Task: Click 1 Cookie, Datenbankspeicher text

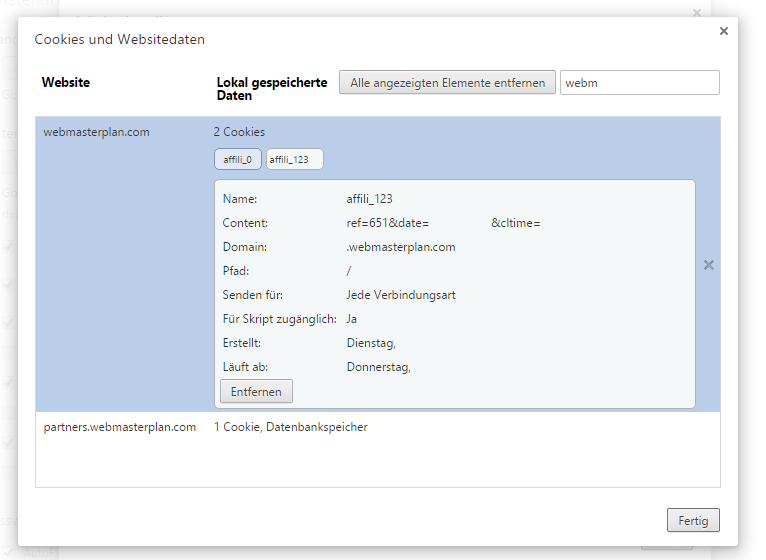Action: pyautogui.click(x=291, y=427)
